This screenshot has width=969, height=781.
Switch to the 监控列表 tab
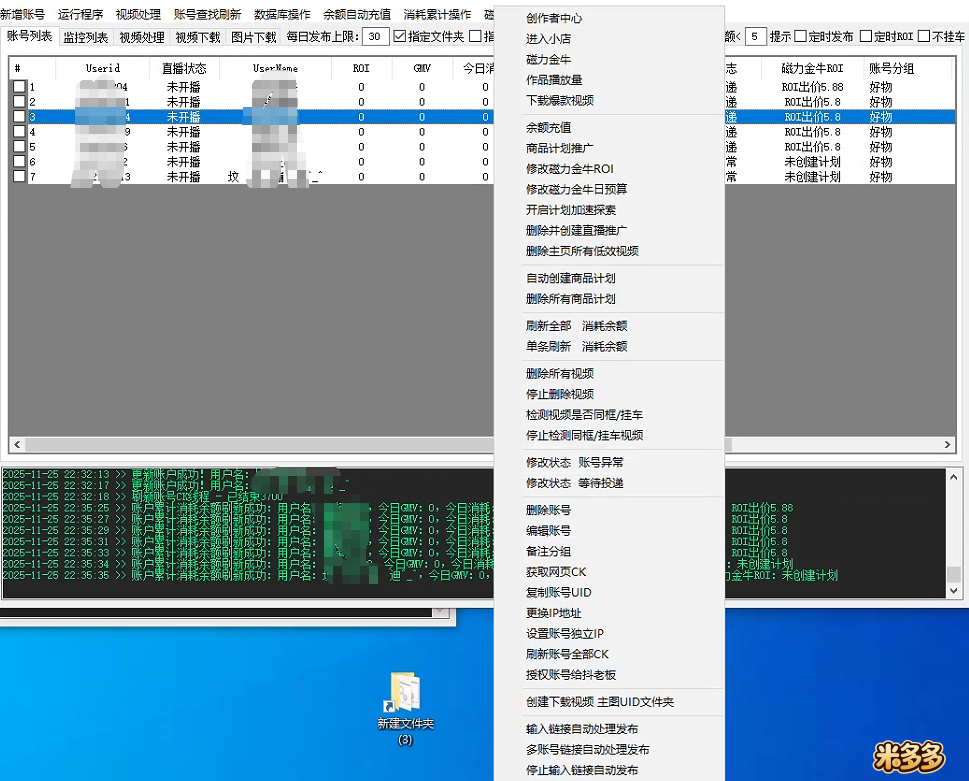coord(85,37)
